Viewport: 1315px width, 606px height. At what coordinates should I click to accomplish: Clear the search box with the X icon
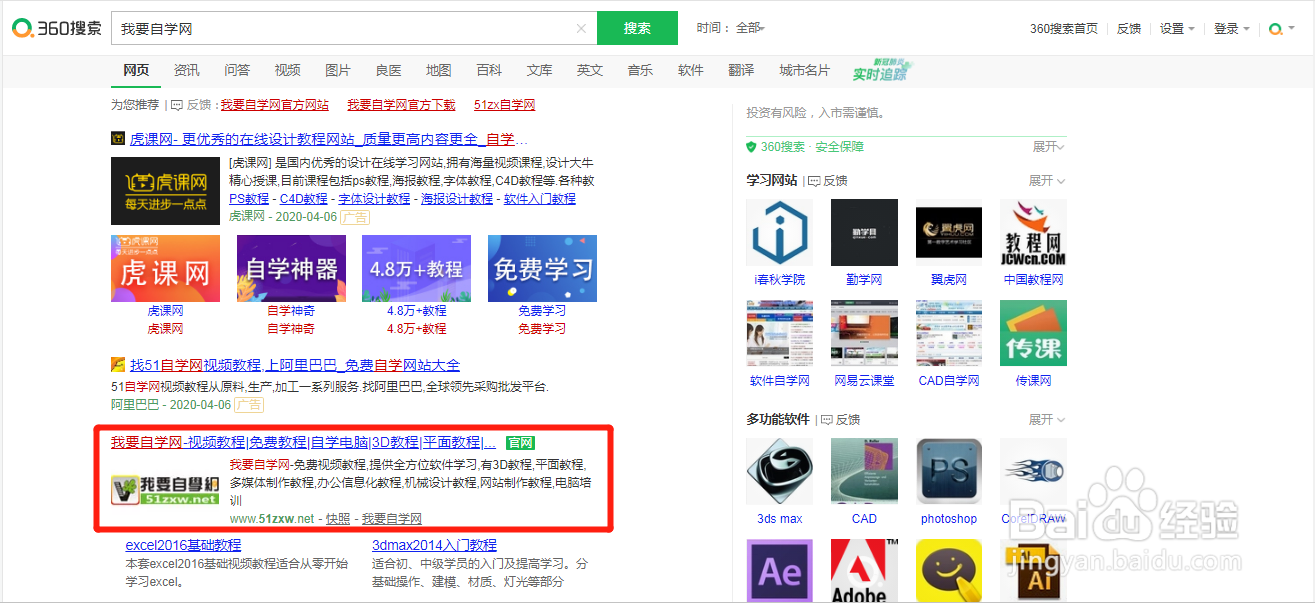point(581,29)
